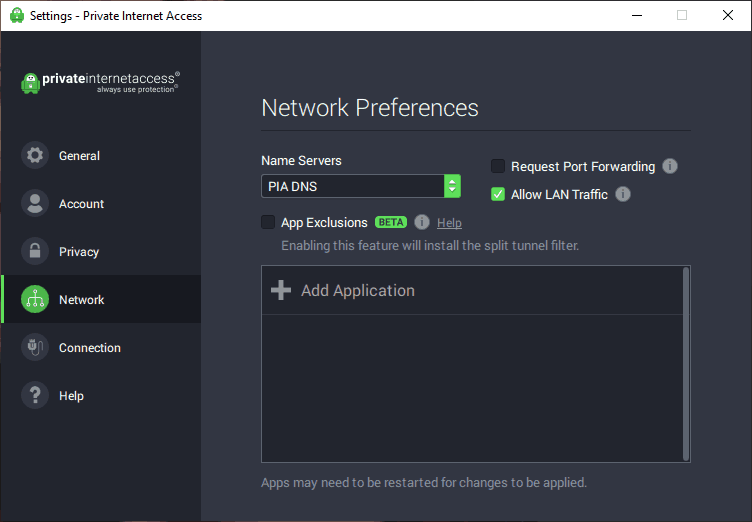Screen dimensions: 752x522
Task: Open Account via the user silhouette icon
Action: pos(35,203)
